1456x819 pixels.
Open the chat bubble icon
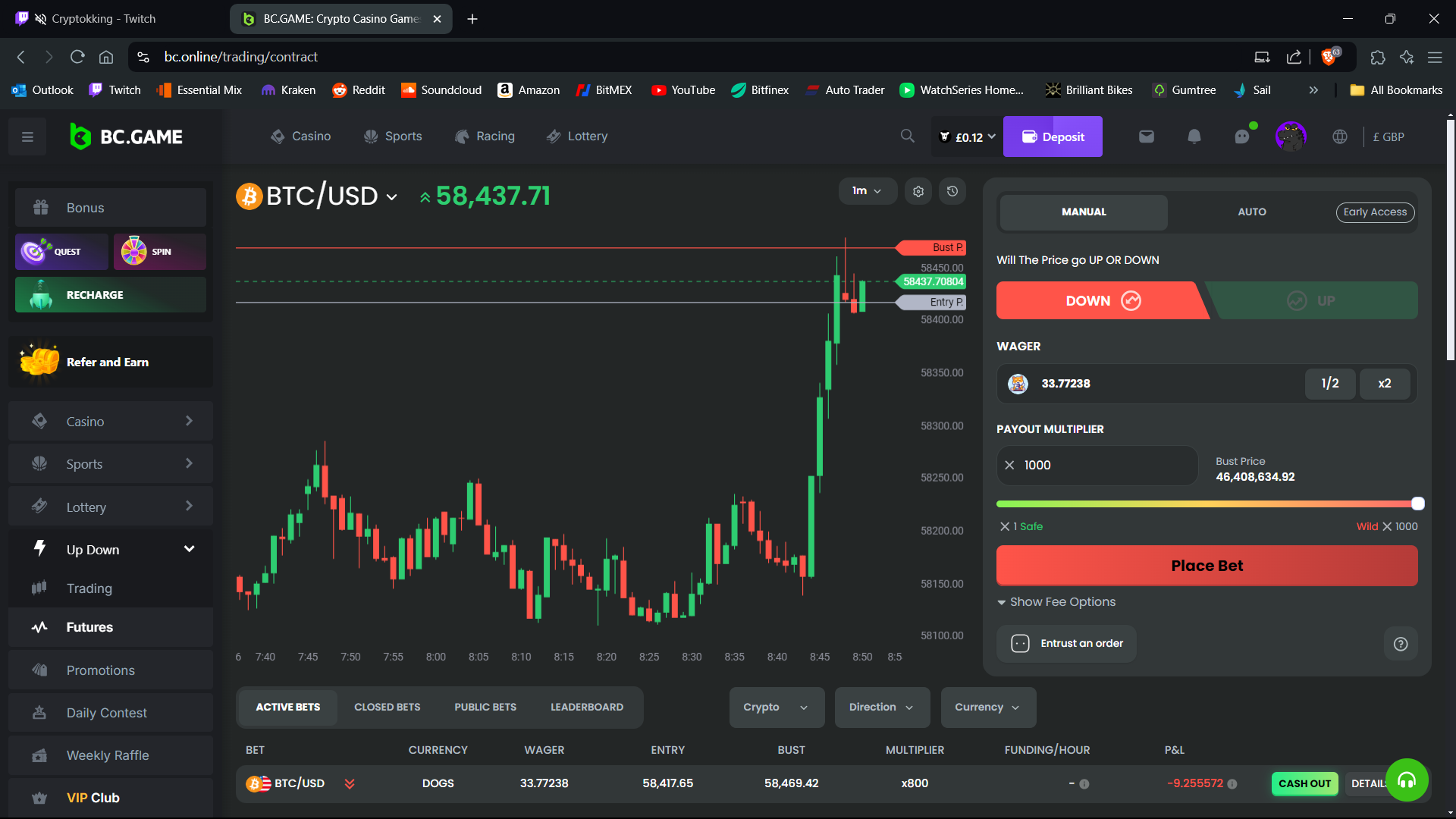(1242, 136)
